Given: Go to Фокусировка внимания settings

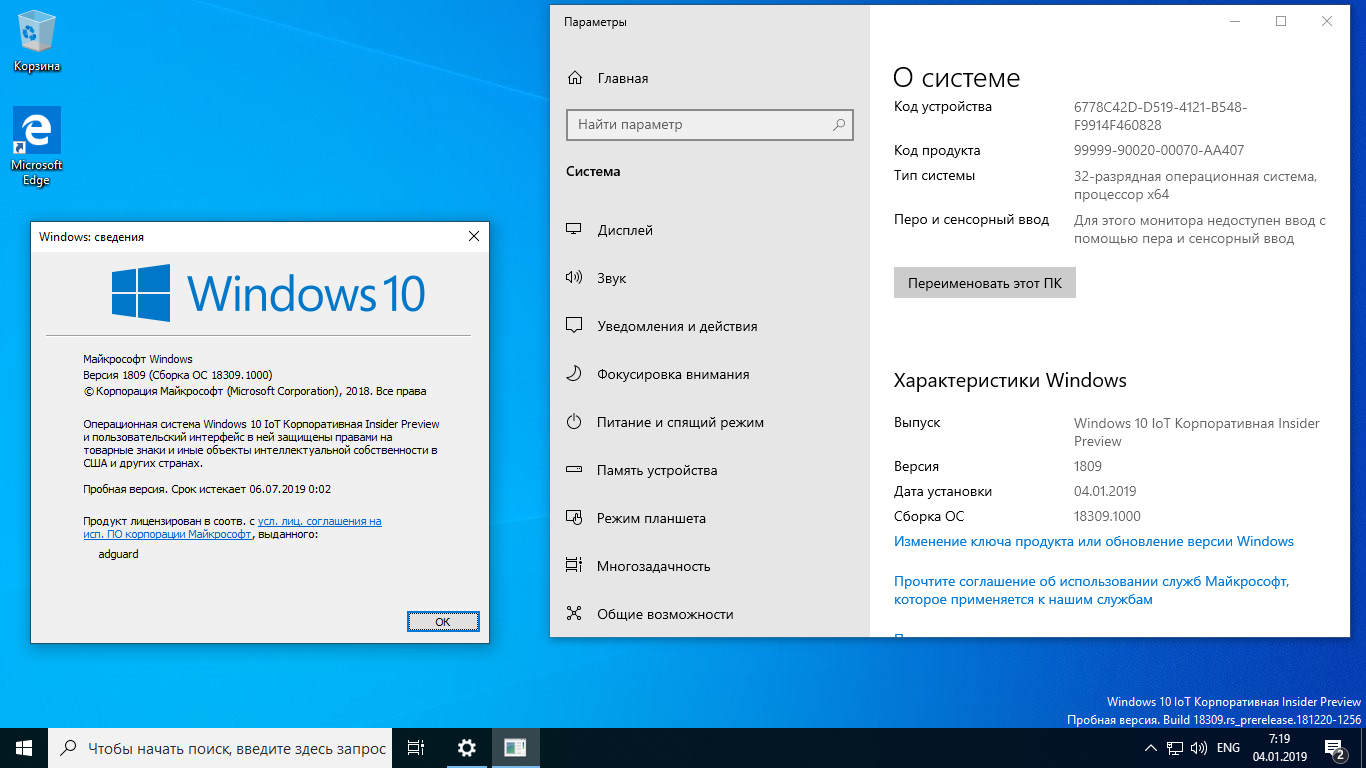Looking at the screenshot, I should tap(710, 374).
